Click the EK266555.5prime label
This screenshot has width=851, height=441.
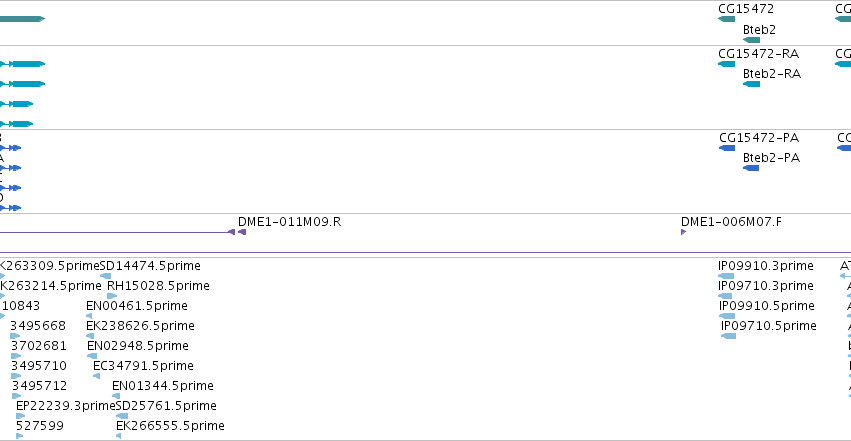pos(170,426)
